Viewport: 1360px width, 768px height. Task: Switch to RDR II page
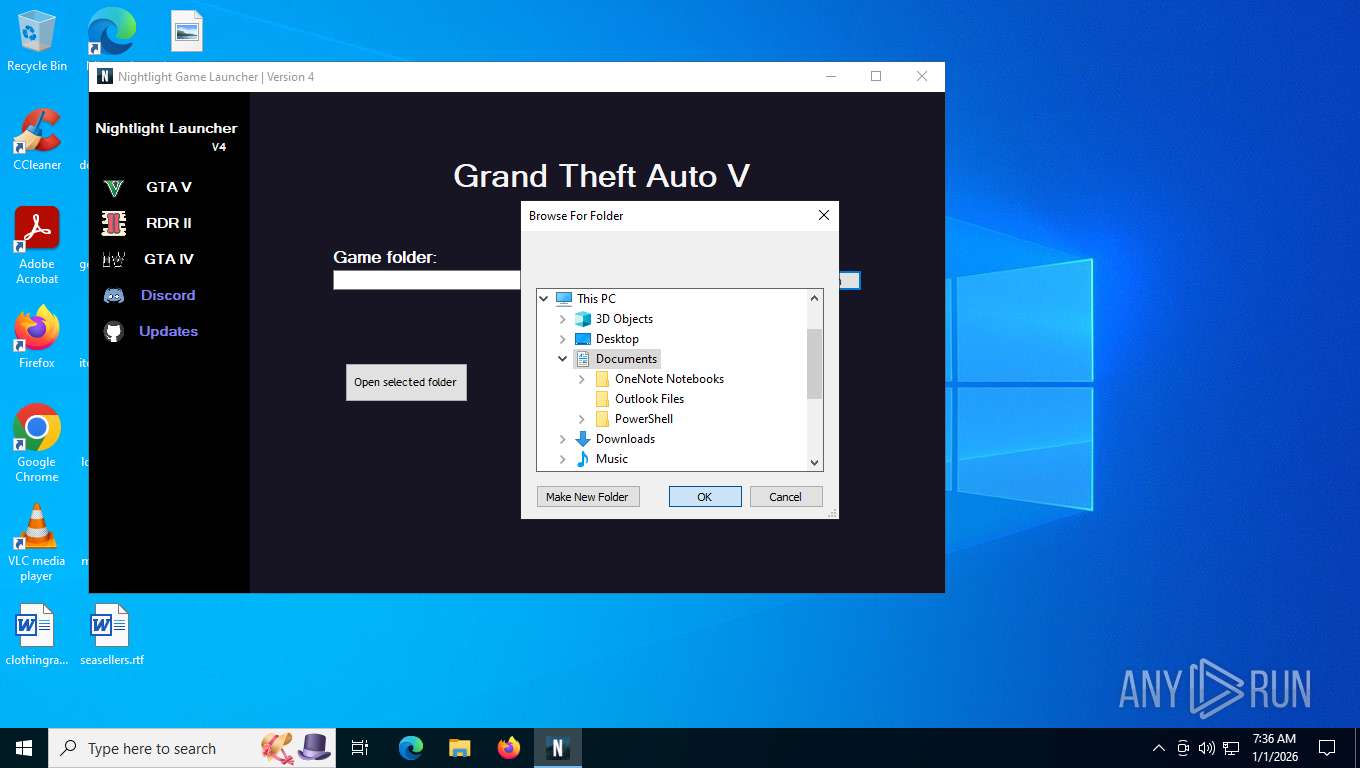pyautogui.click(x=168, y=223)
